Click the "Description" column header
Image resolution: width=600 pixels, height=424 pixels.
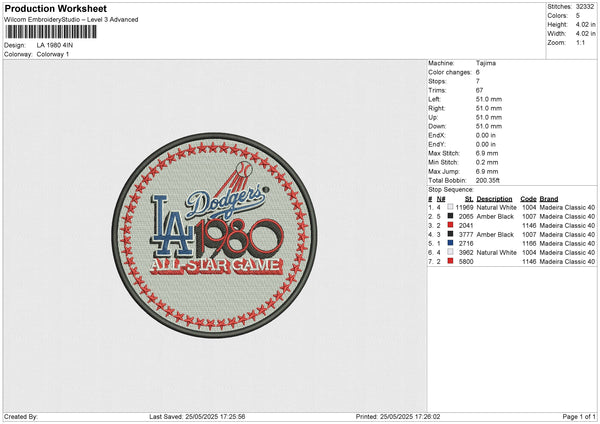point(494,199)
